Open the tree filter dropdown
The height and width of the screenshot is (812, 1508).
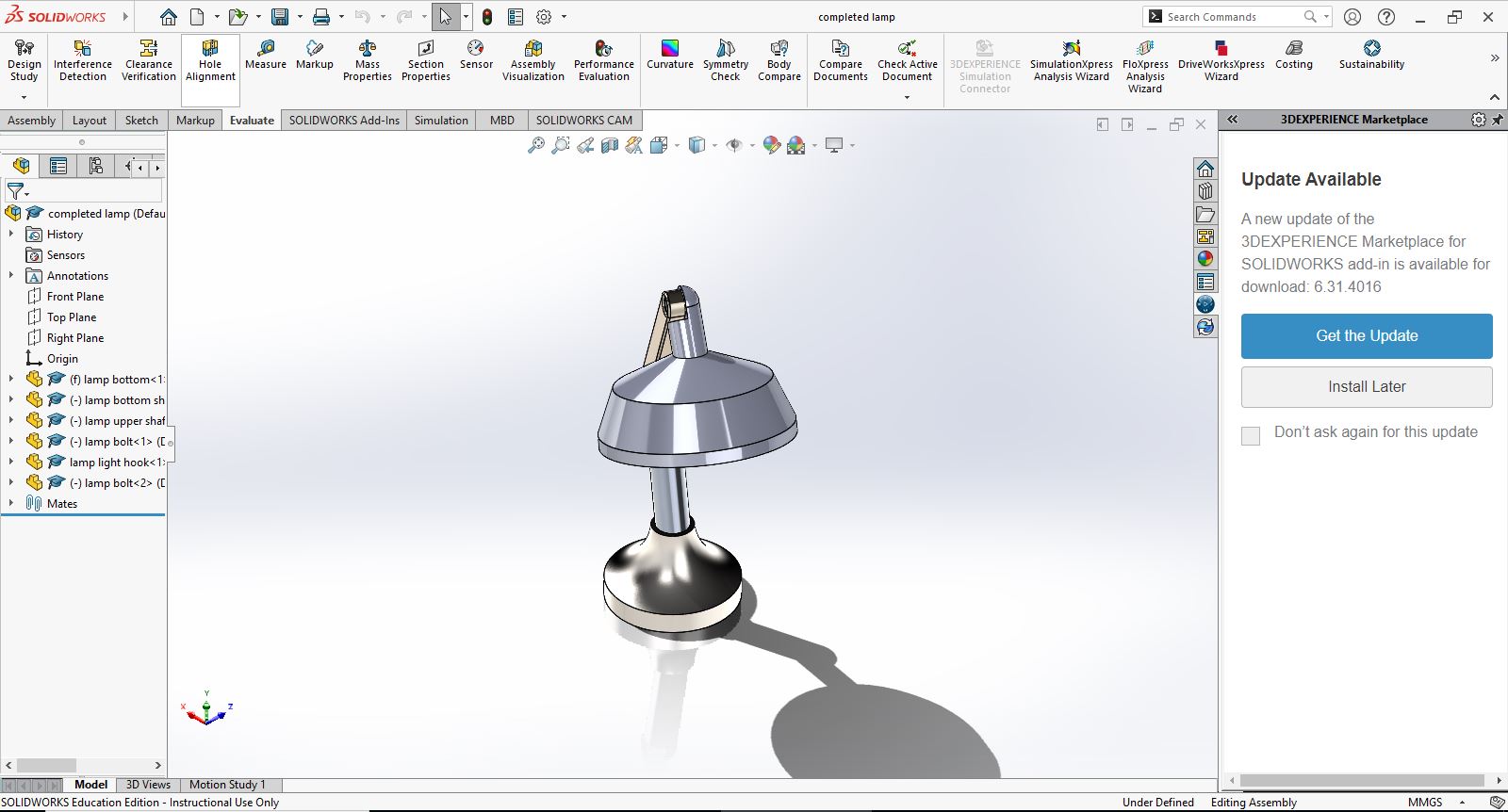coord(18,191)
